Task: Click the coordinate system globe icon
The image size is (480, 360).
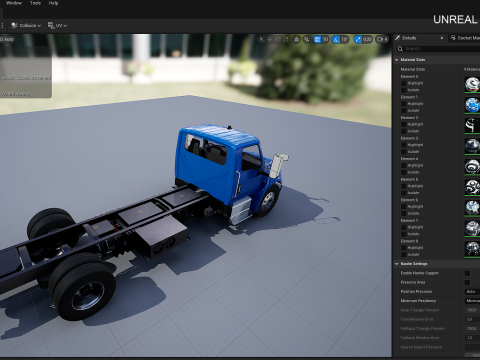Action: [296, 39]
